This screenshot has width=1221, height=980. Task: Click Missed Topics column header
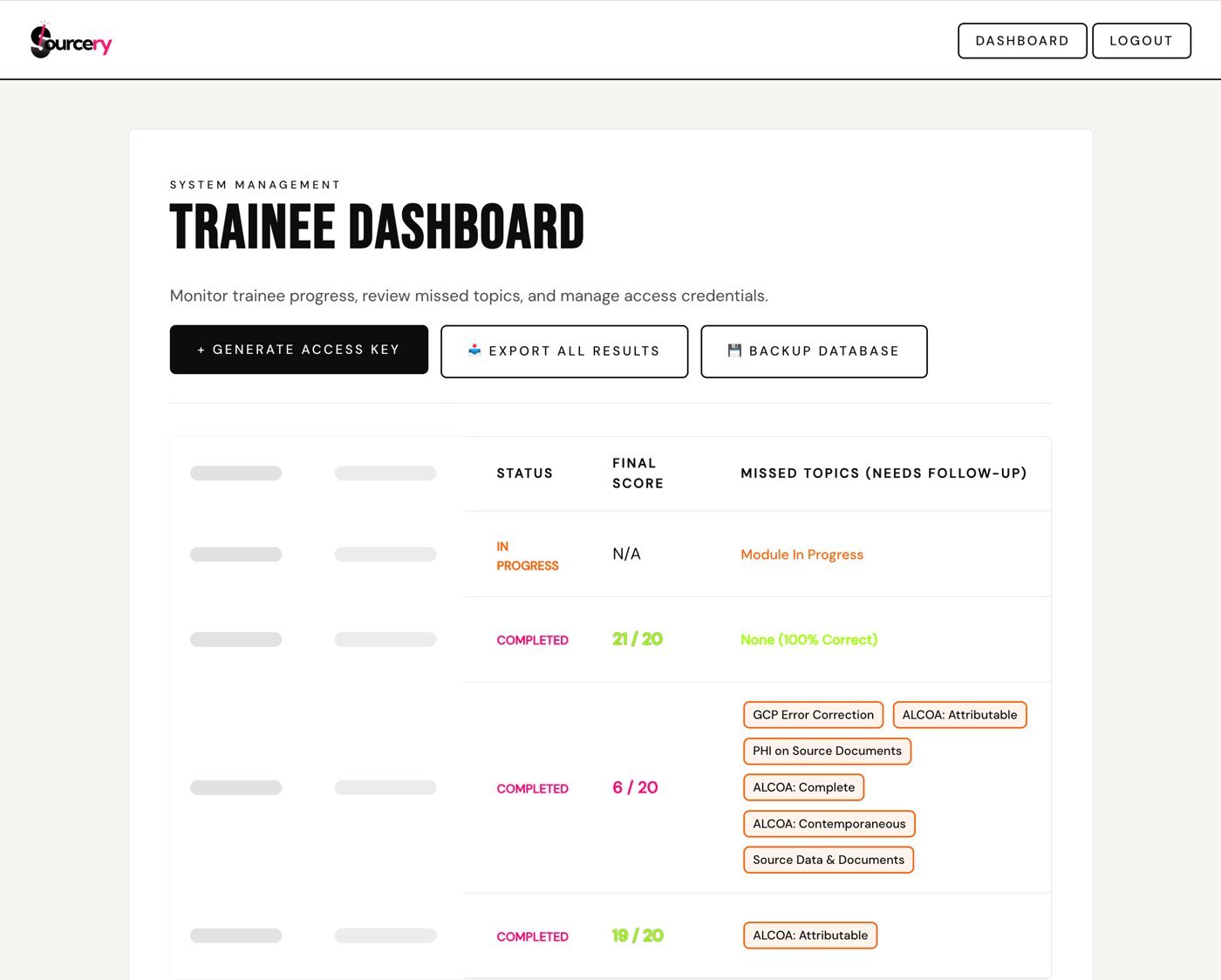click(x=883, y=473)
